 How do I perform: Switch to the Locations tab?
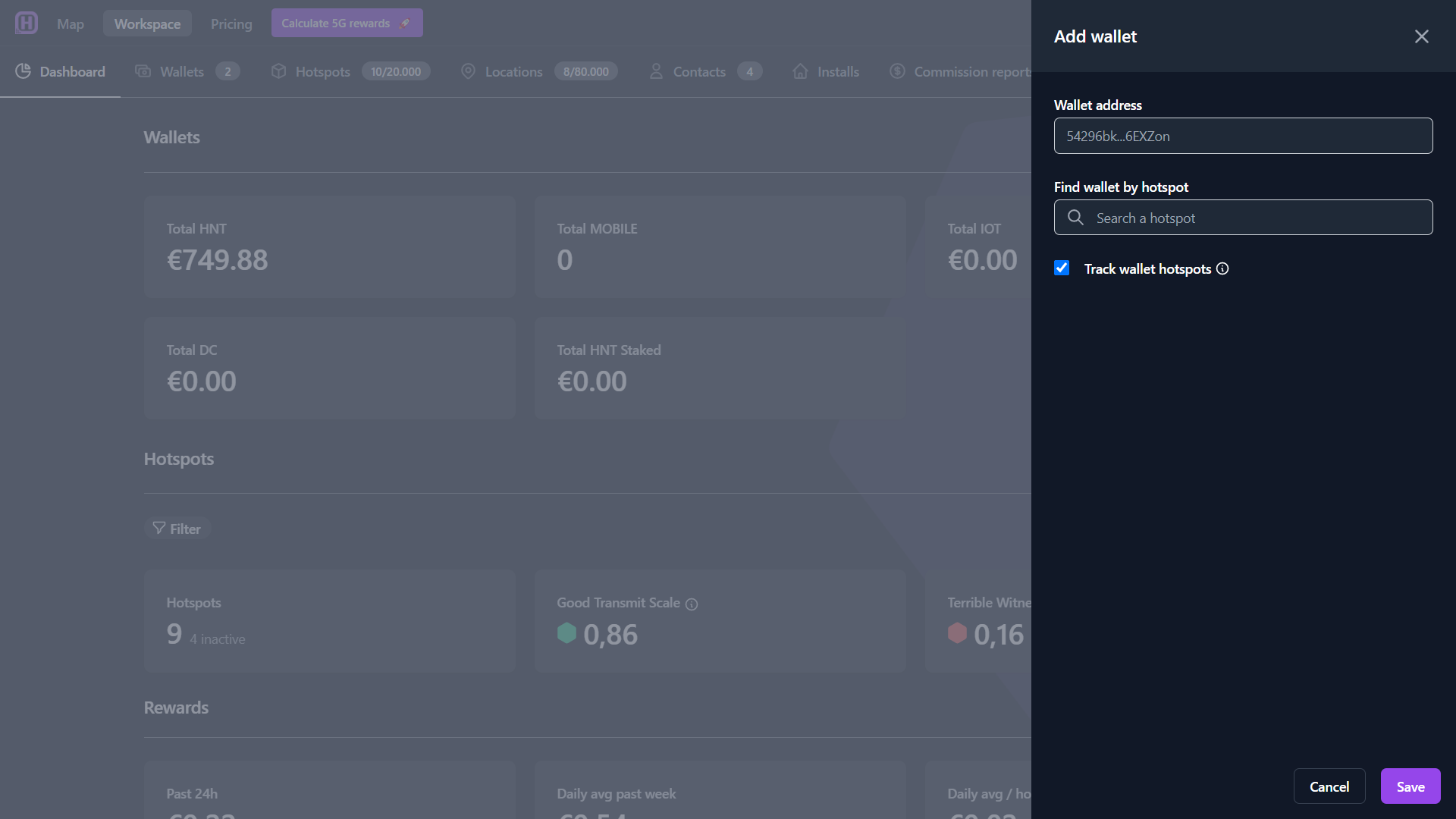(539, 71)
